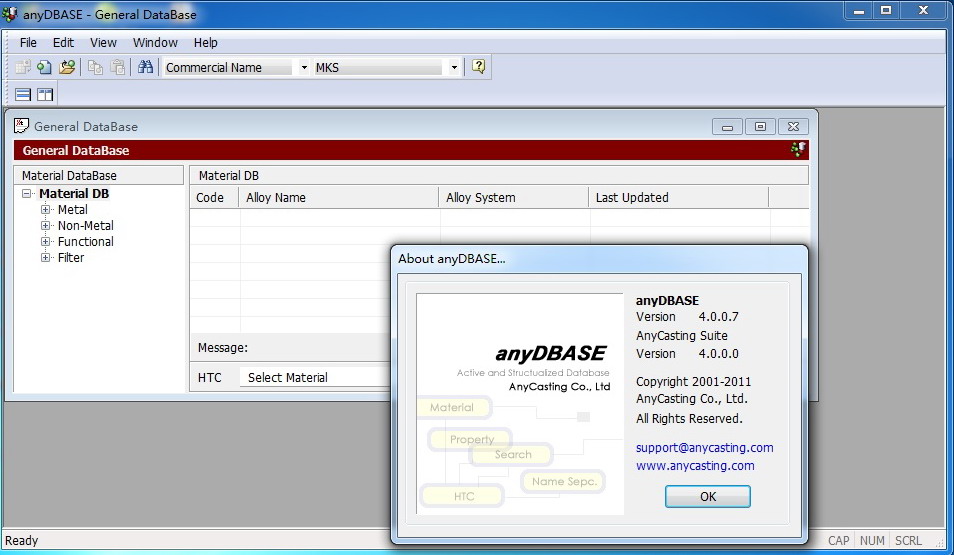Viewport: 954px width, 555px height.
Task: Click the NUM indicator in status bar
Action: (x=872, y=540)
